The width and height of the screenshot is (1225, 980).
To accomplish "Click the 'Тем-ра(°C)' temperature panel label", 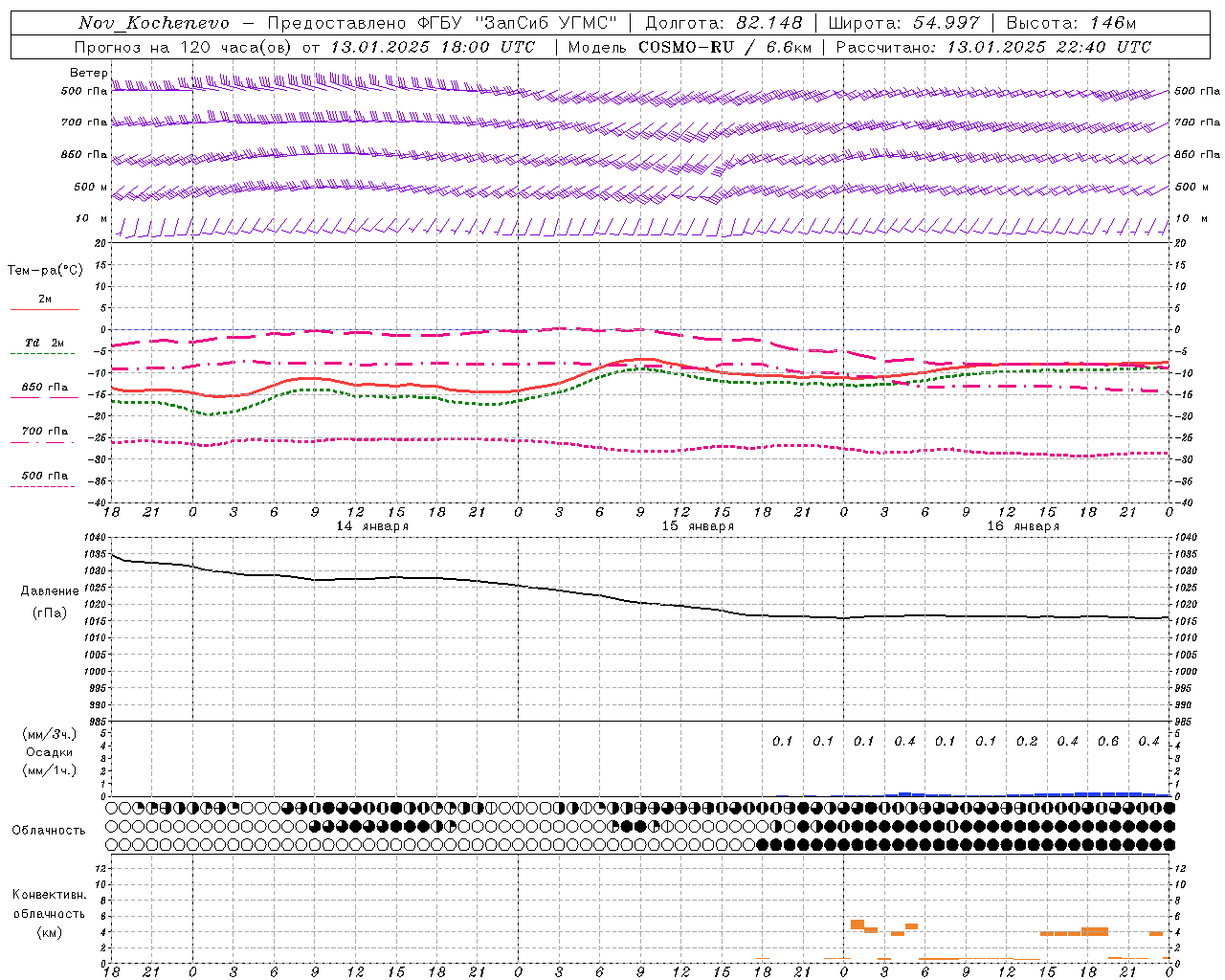I will (x=45, y=271).
